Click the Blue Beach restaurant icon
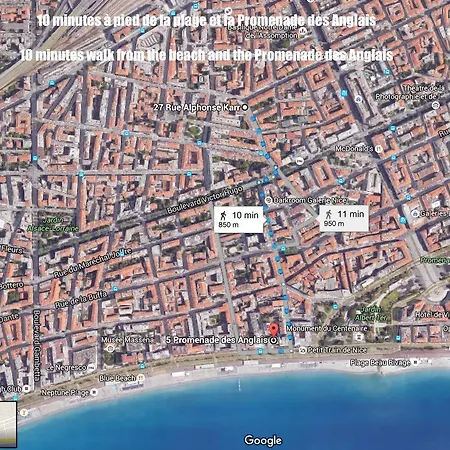The width and height of the screenshot is (450, 450). tap(141, 378)
